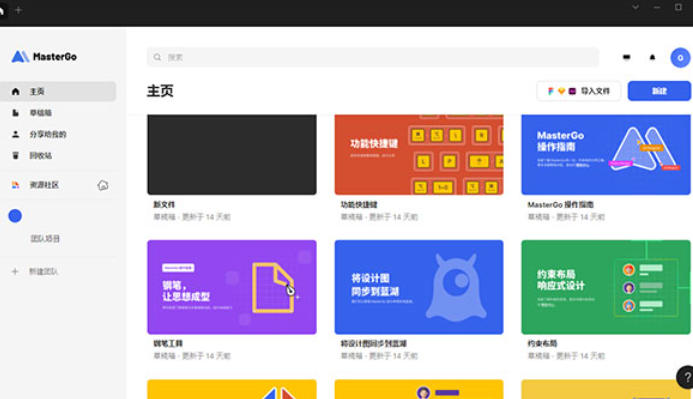Image resolution: width=693 pixels, height=399 pixels.
Task: Click the 约束布局 file name text
Action: pos(542,343)
